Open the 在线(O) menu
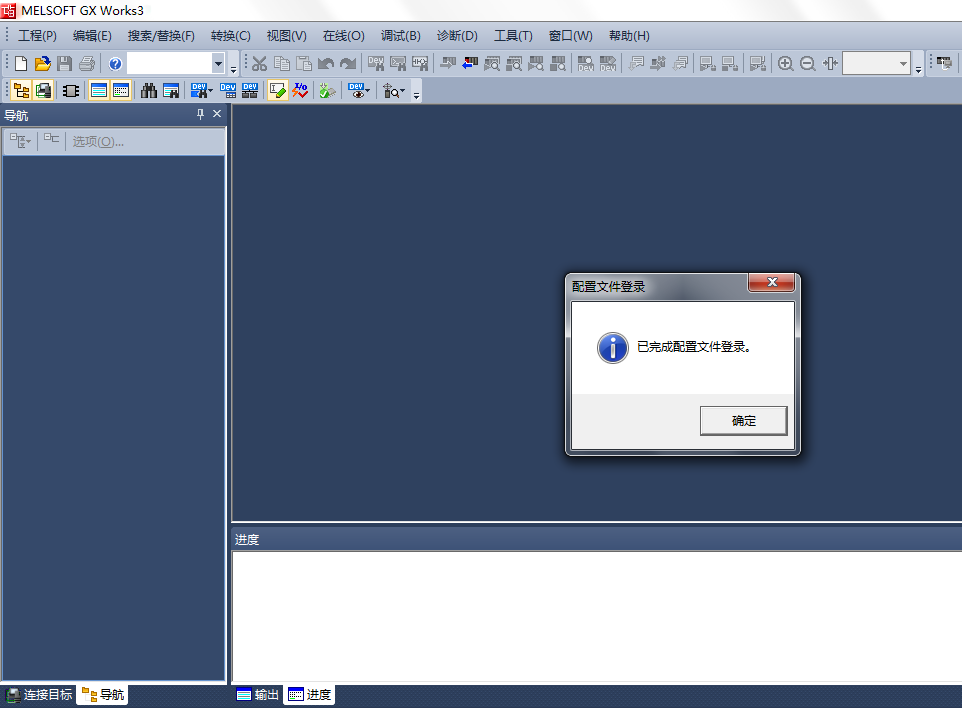The image size is (962, 708). click(343, 36)
